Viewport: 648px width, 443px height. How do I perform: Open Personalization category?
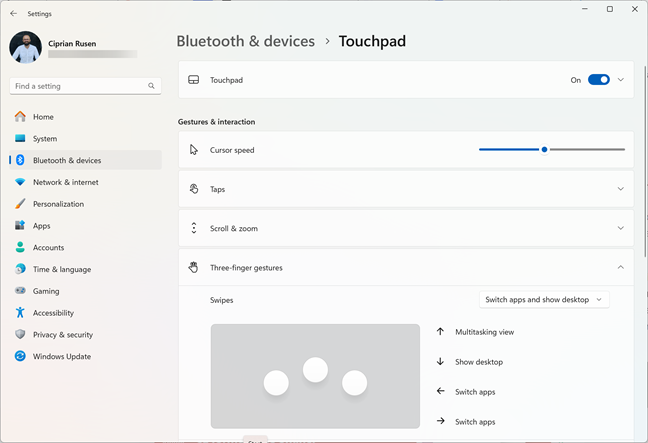coord(86,204)
